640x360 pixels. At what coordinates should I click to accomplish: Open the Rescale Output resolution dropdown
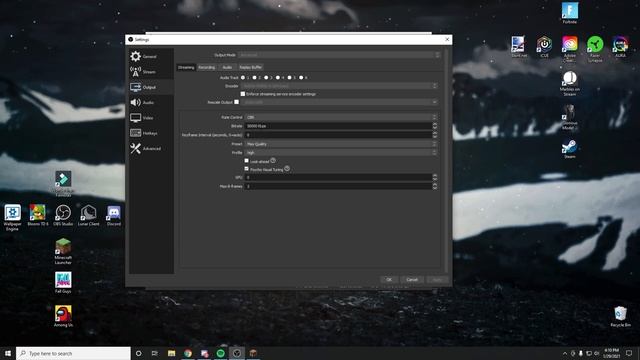point(340,102)
